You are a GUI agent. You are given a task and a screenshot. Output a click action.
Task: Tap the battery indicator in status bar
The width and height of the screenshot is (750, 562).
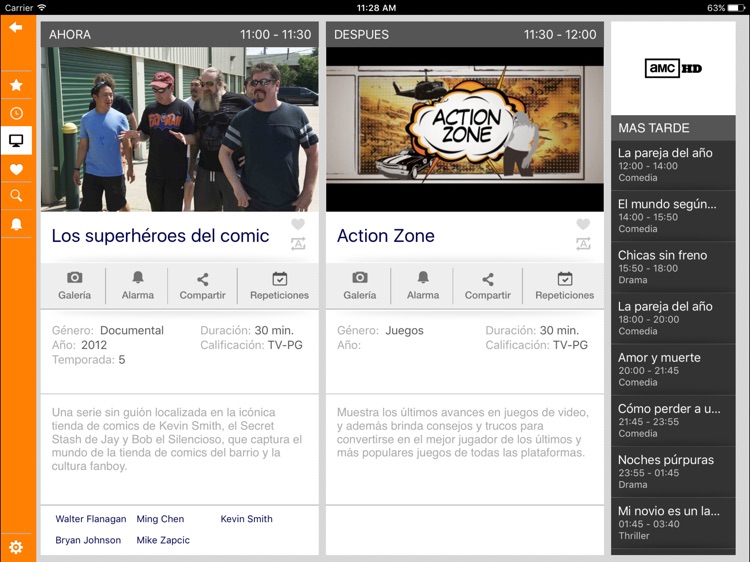point(736,8)
